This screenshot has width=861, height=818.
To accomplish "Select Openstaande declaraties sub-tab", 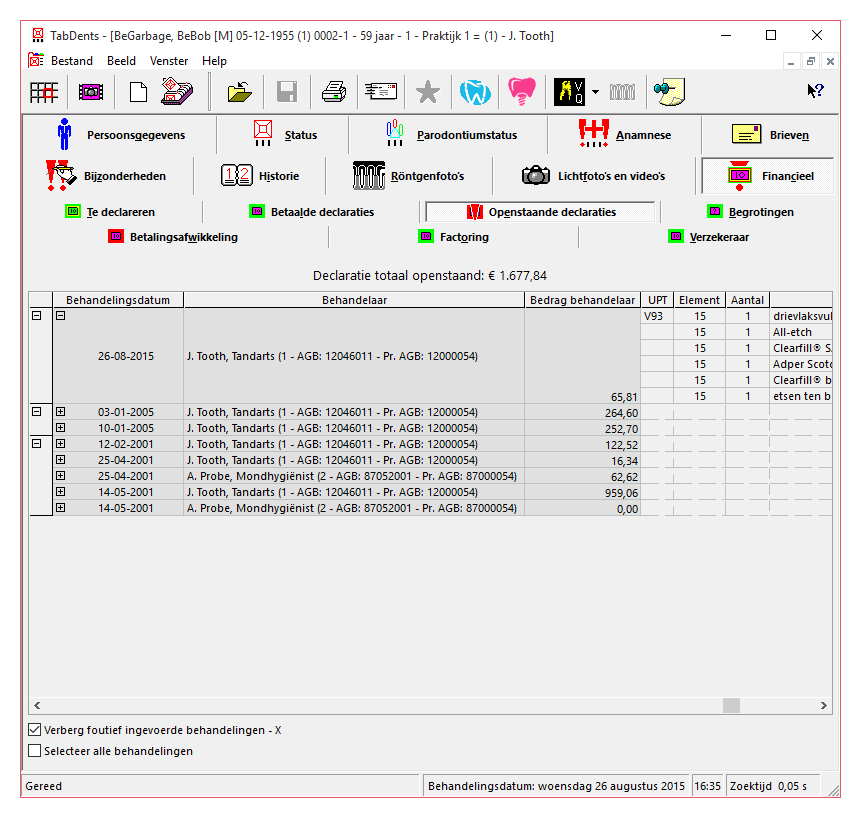I will (540, 212).
